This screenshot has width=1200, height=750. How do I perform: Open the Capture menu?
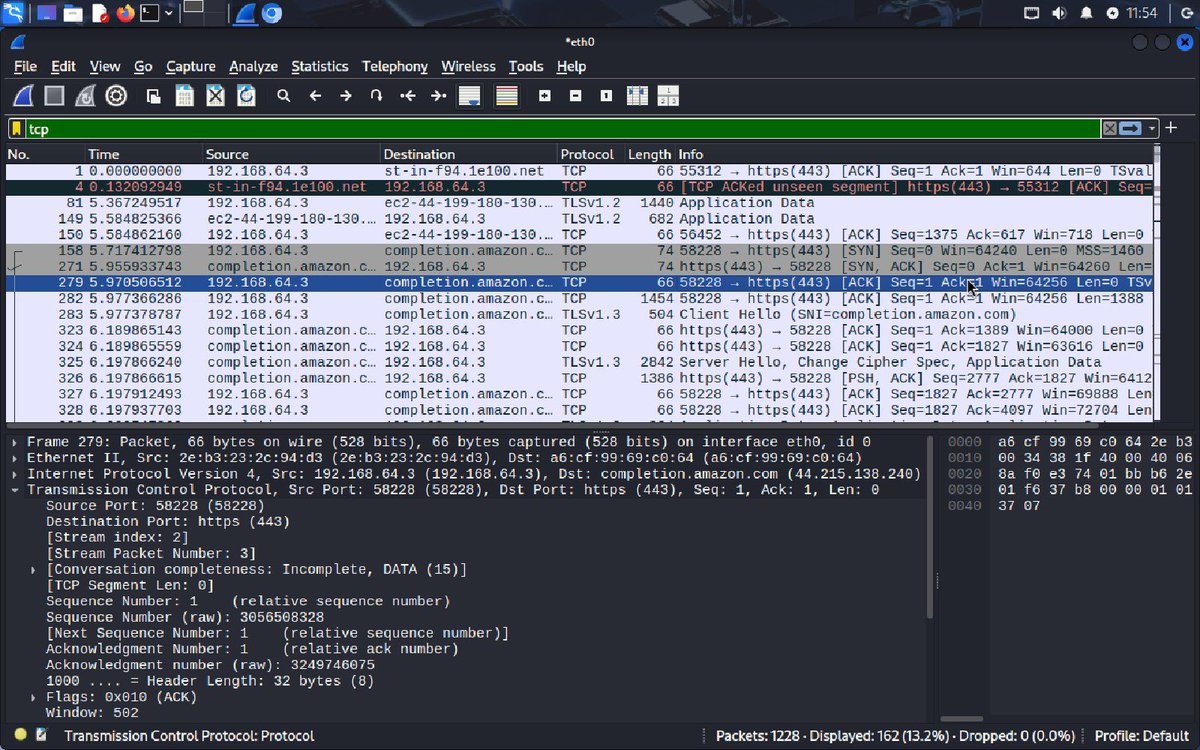[190, 66]
